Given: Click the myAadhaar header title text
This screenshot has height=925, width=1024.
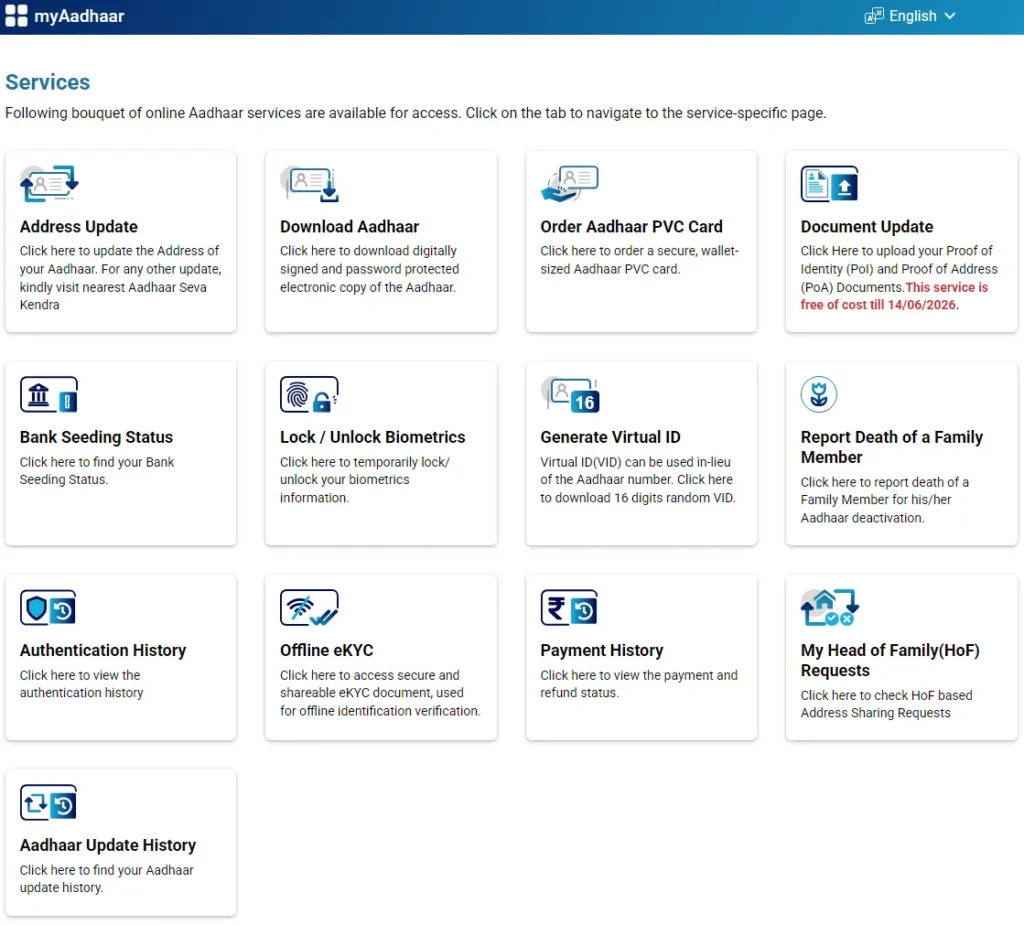Looking at the screenshot, I should point(79,16).
